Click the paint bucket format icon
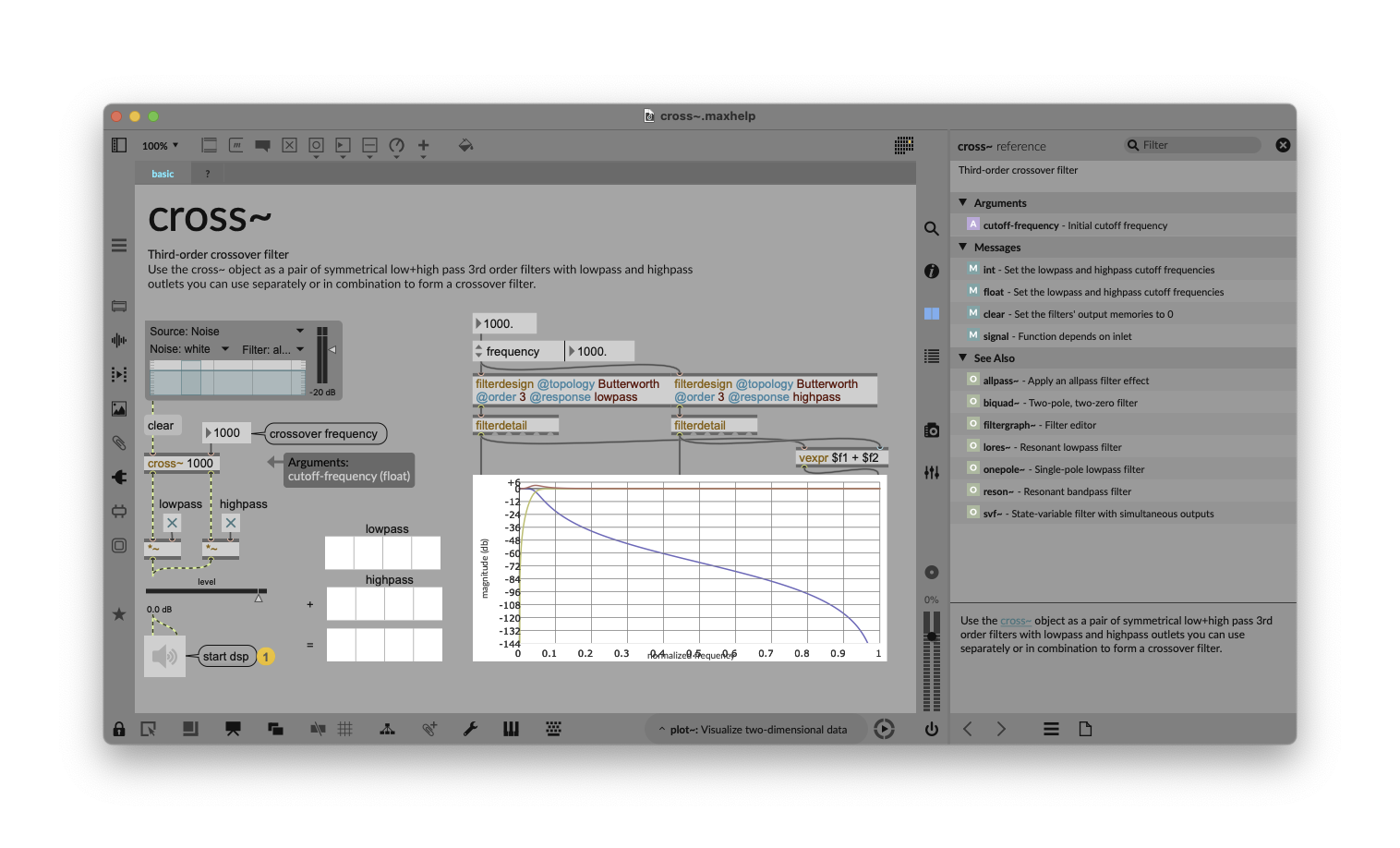 (465, 145)
